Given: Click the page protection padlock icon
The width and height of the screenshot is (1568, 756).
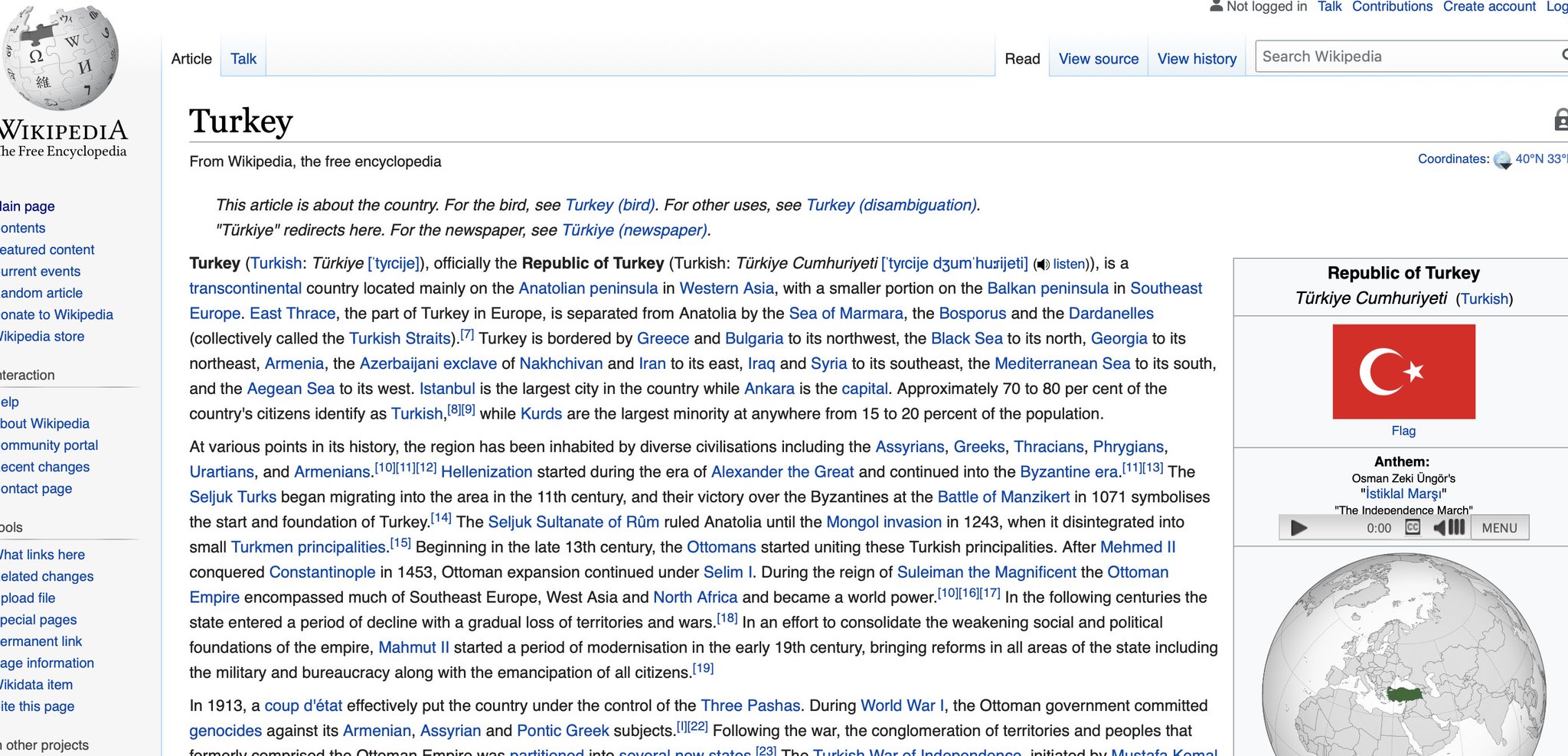Looking at the screenshot, I should pyautogui.click(x=1561, y=119).
